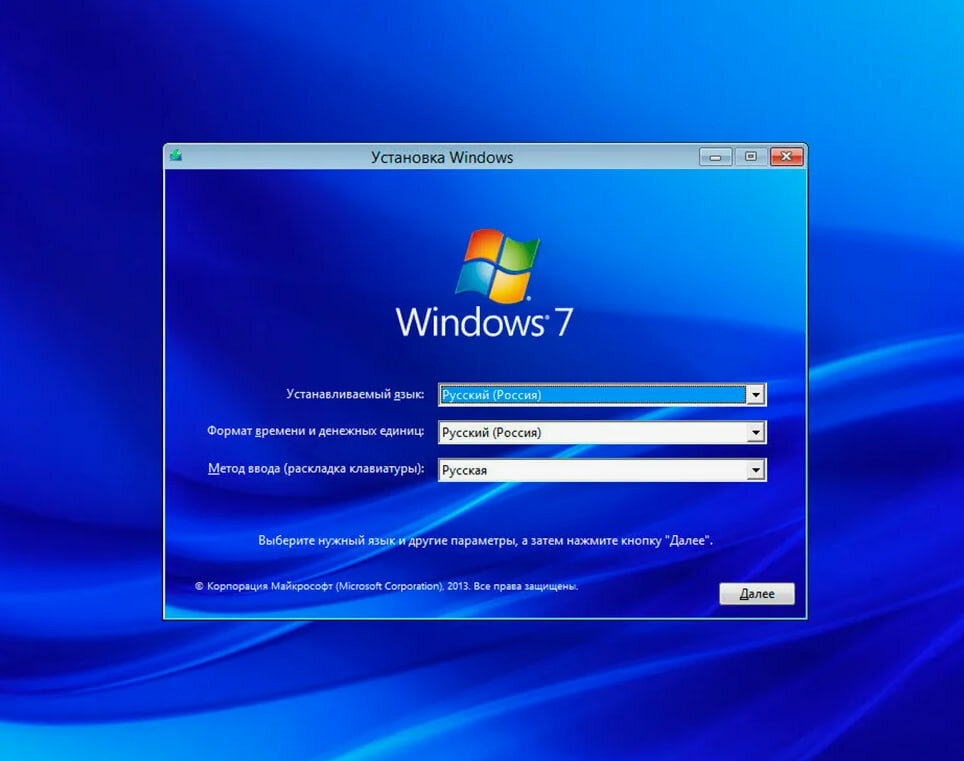Viewport: 964px width, 761px height.
Task: Click the Устанавливаемый язык label
Action: click(x=355, y=394)
